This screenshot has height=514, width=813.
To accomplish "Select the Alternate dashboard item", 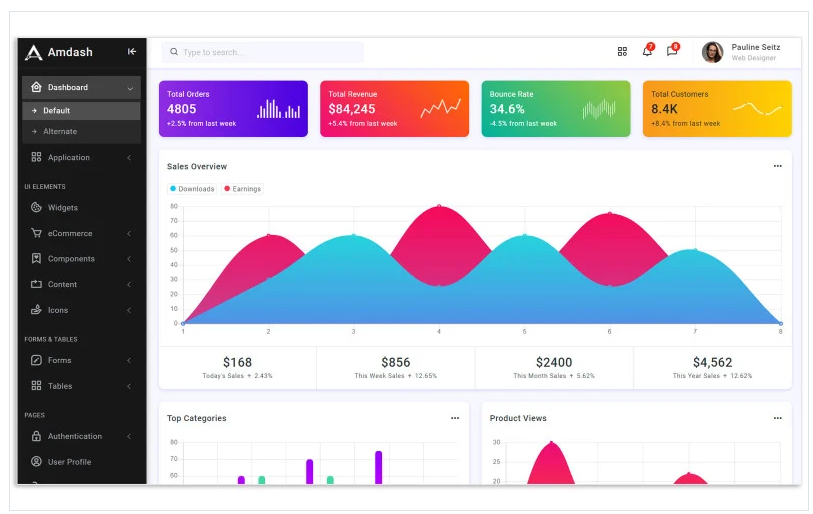I will tap(60, 131).
